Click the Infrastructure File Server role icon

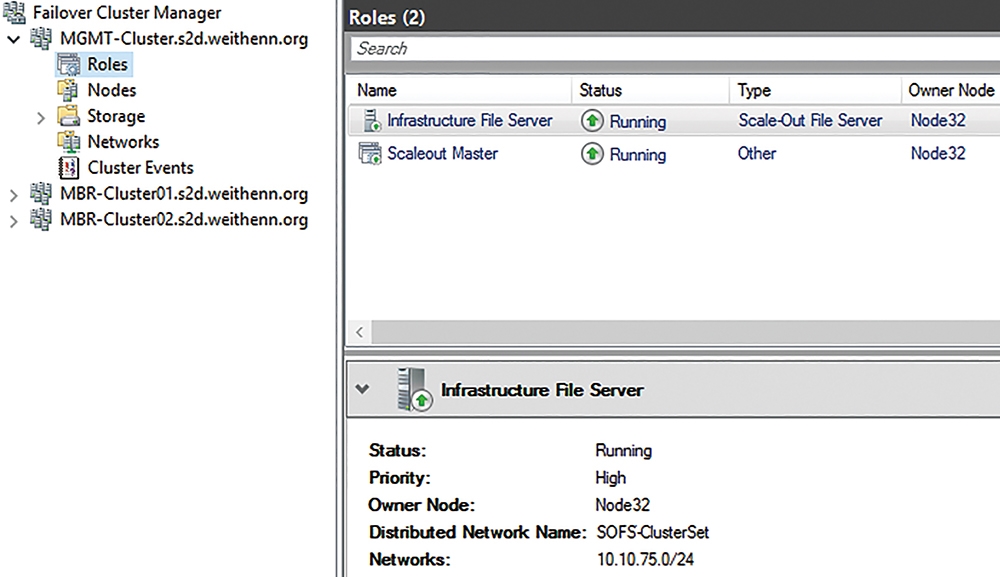(372, 121)
